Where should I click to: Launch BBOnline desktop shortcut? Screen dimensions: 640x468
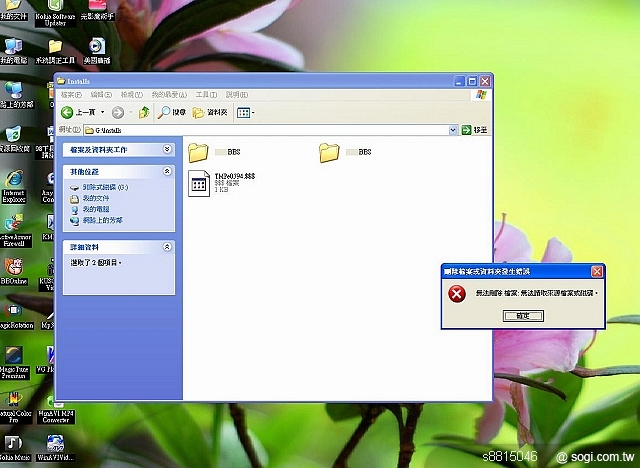[14, 268]
